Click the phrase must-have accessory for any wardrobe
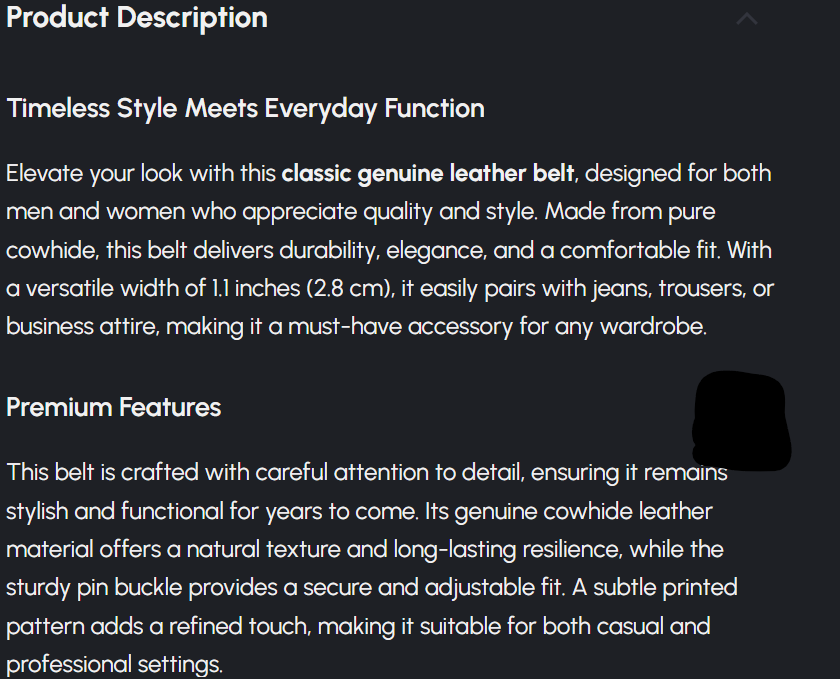The width and height of the screenshot is (840, 679). [497, 327]
